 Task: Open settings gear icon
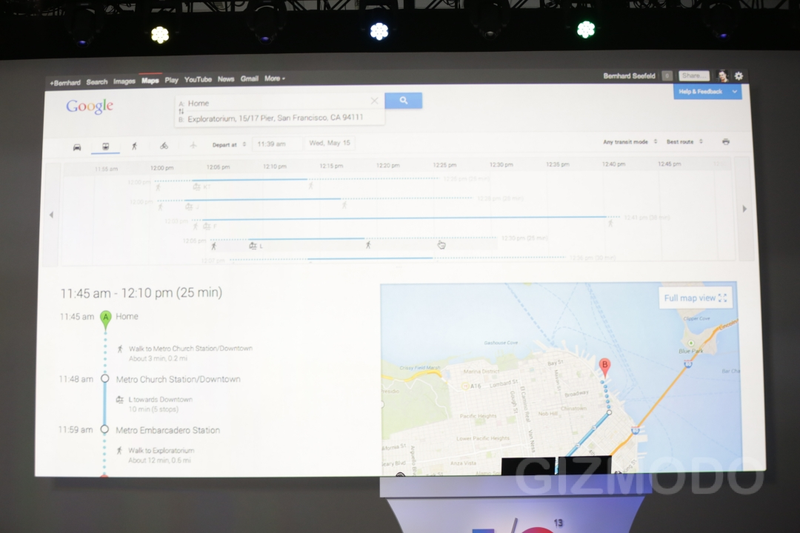pos(738,76)
